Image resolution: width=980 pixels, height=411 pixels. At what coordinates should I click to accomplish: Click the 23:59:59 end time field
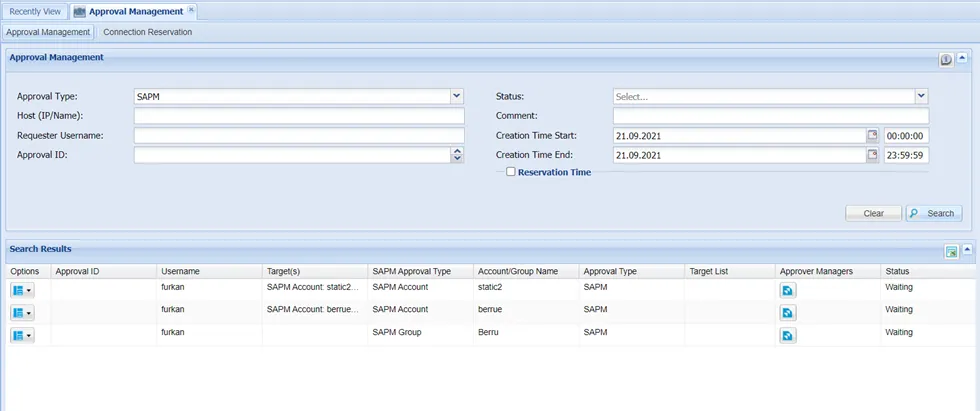pos(906,155)
